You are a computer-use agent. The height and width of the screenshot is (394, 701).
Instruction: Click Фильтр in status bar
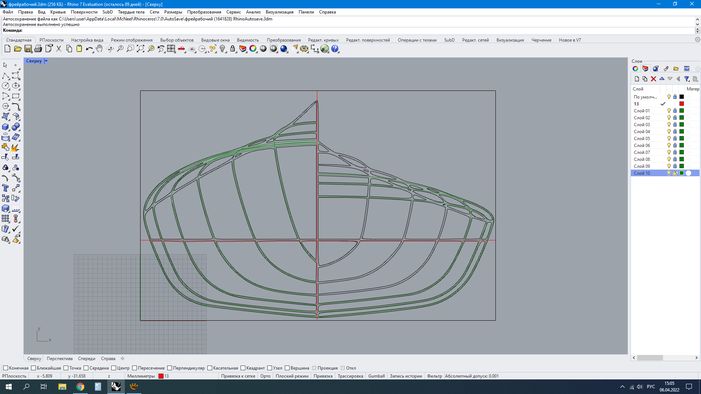pyautogui.click(x=434, y=376)
